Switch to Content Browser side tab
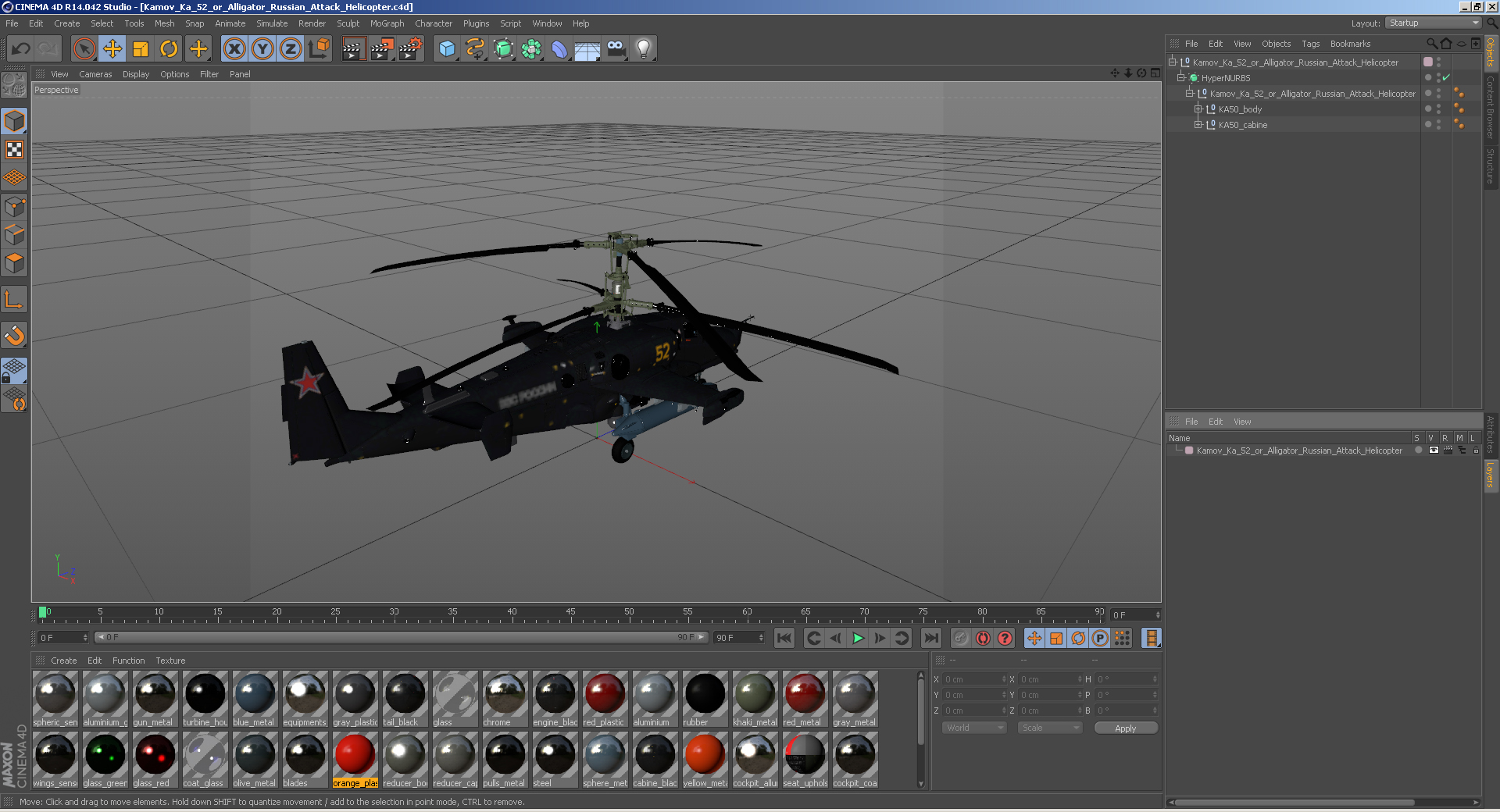This screenshot has width=1500, height=812. 1491,107
